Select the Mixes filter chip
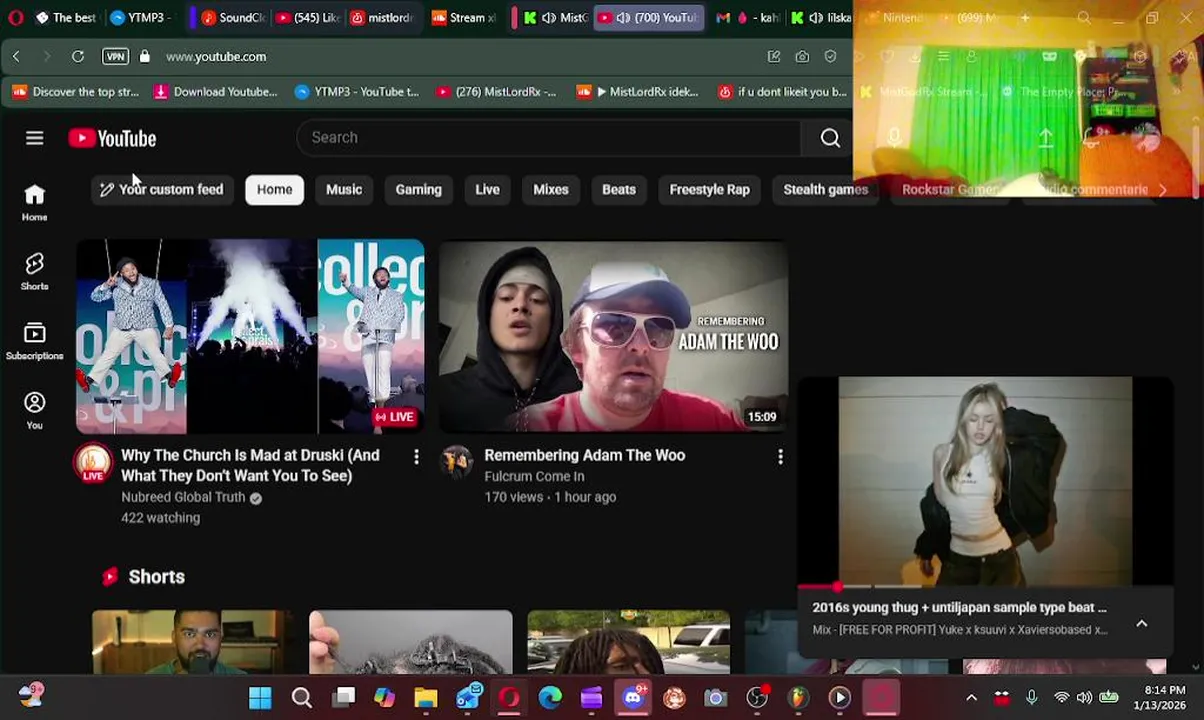This screenshot has height=720, width=1204. point(550,189)
